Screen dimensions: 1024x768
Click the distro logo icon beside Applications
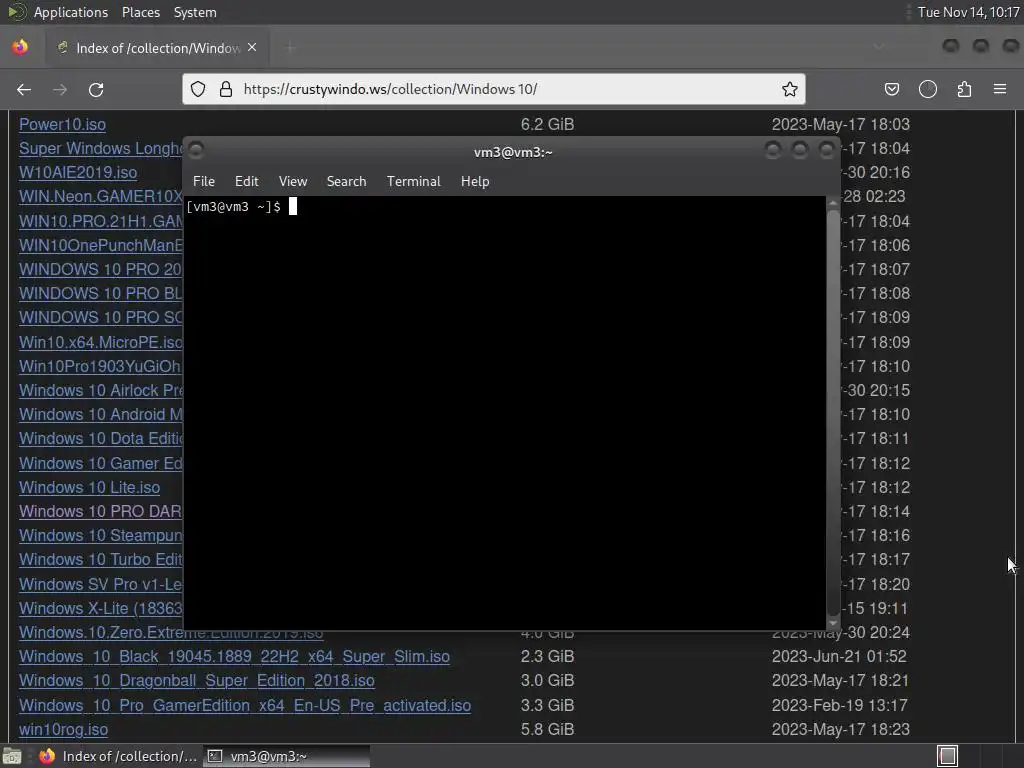point(16,12)
